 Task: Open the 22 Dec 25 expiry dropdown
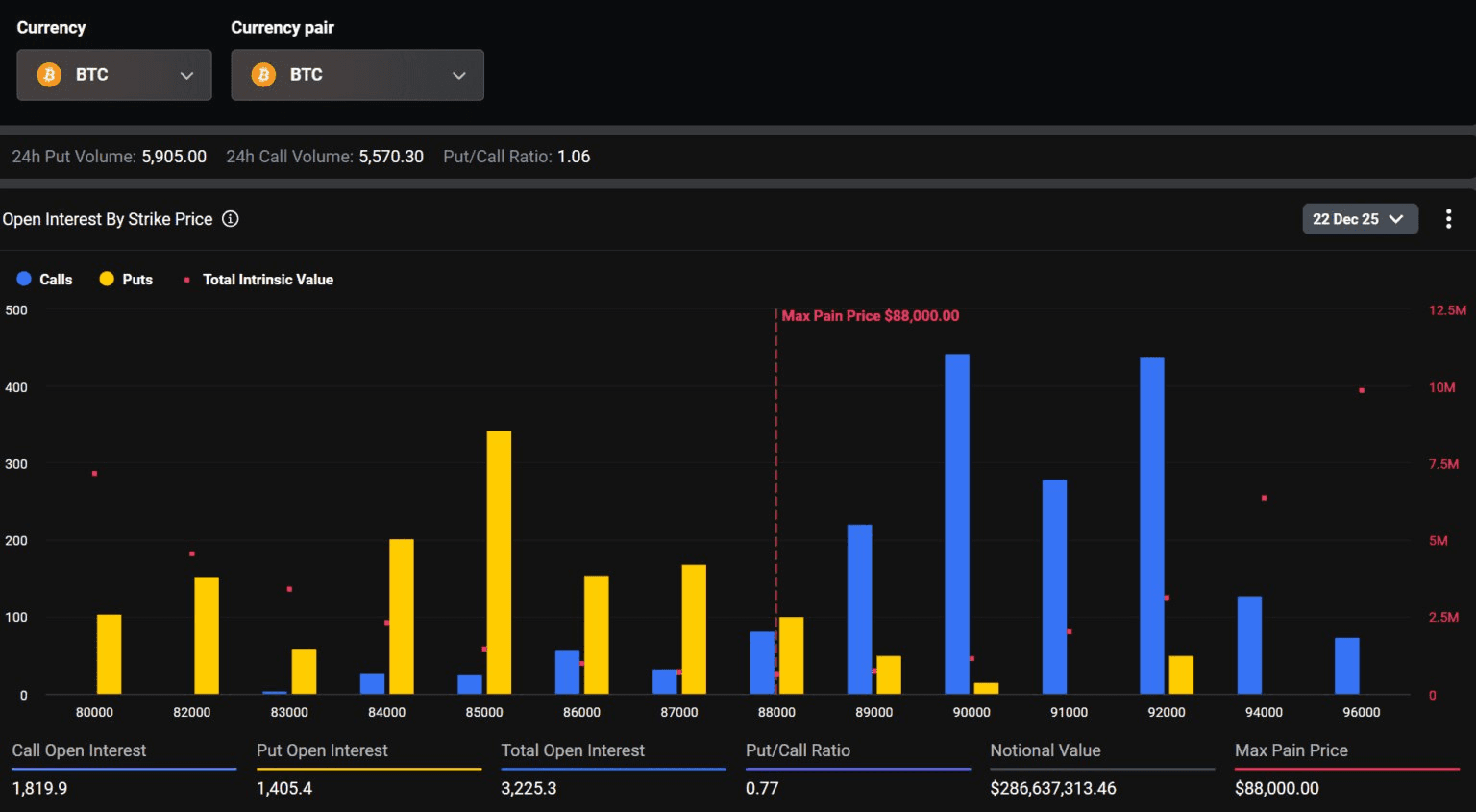pos(1359,219)
